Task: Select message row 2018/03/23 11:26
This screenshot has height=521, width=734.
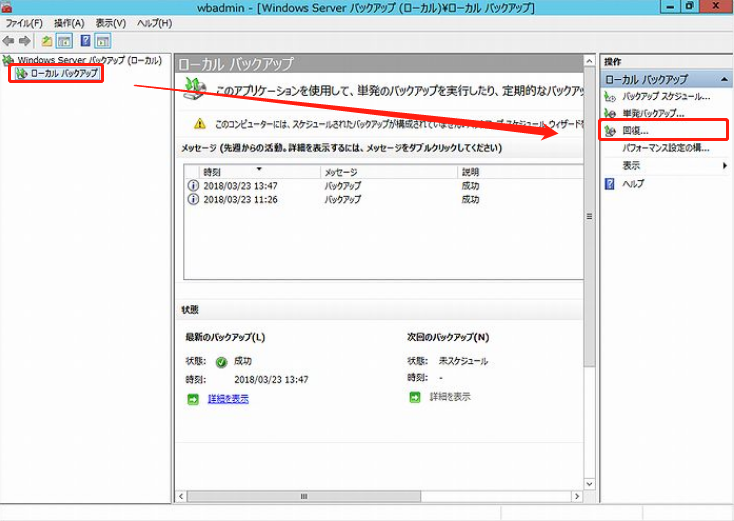Action: [384, 199]
